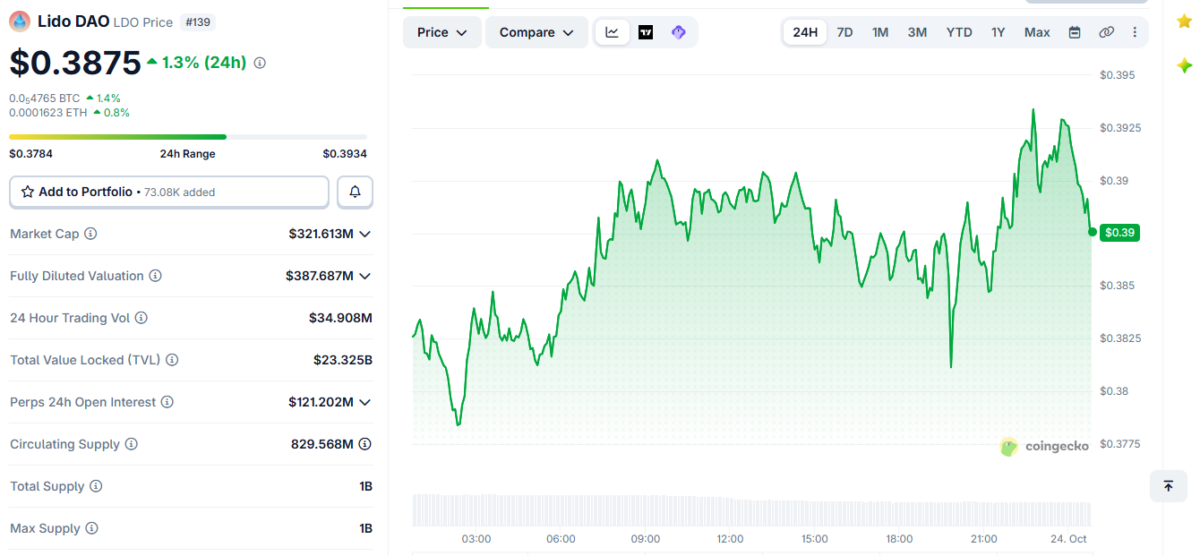
Task: Open the Price dropdown
Action: click(442, 32)
